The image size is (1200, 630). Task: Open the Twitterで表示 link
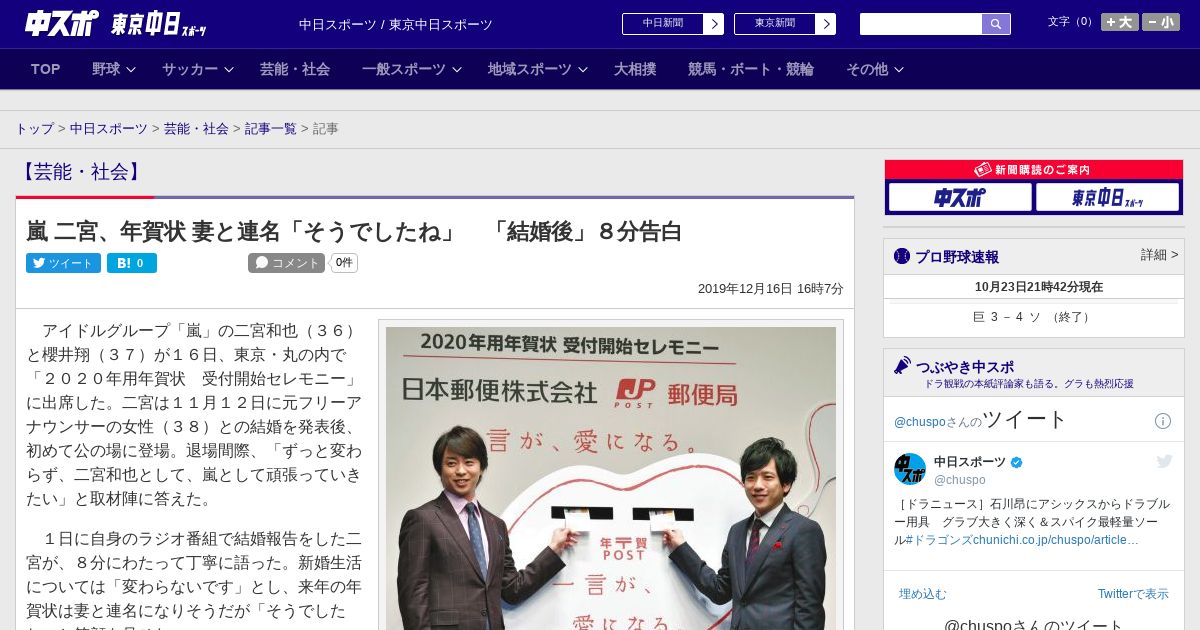pyautogui.click(x=1133, y=594)
